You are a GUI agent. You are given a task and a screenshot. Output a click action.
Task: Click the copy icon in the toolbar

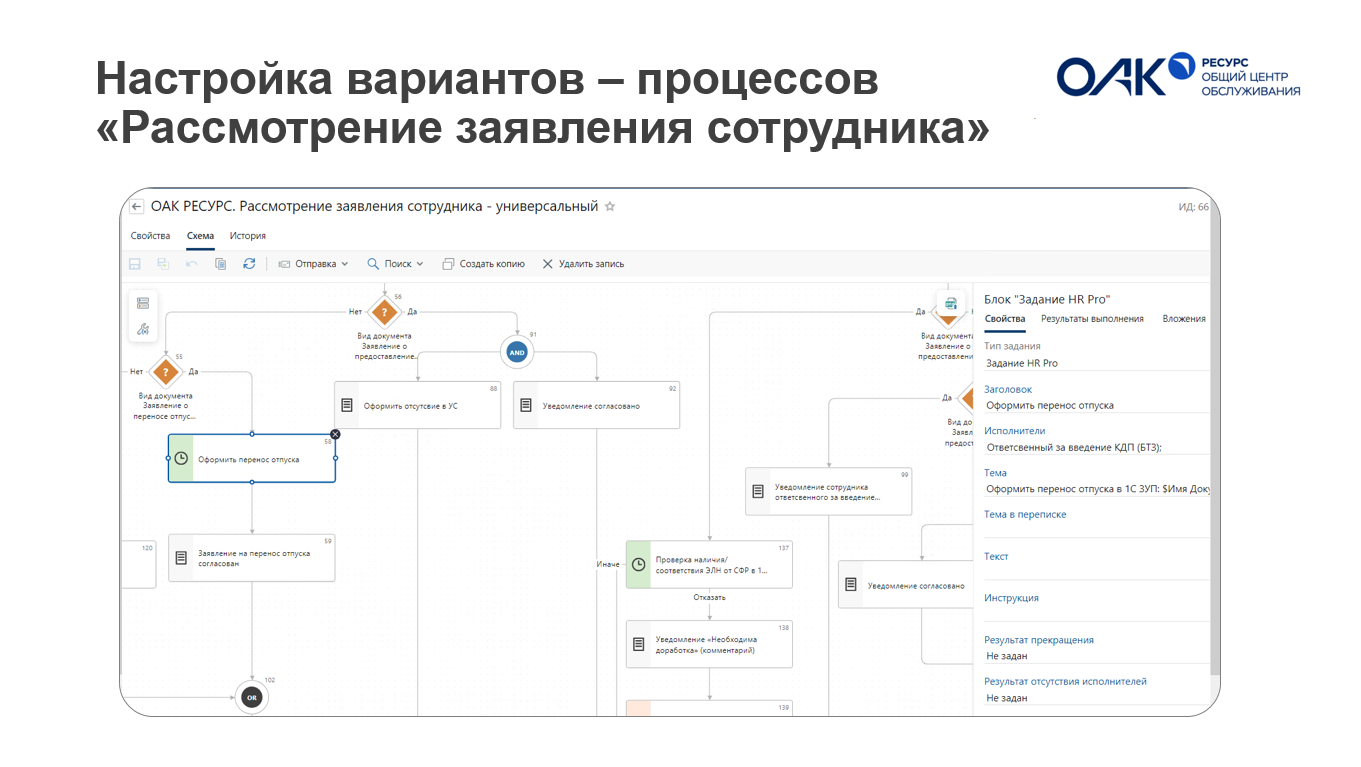point(220,264)
